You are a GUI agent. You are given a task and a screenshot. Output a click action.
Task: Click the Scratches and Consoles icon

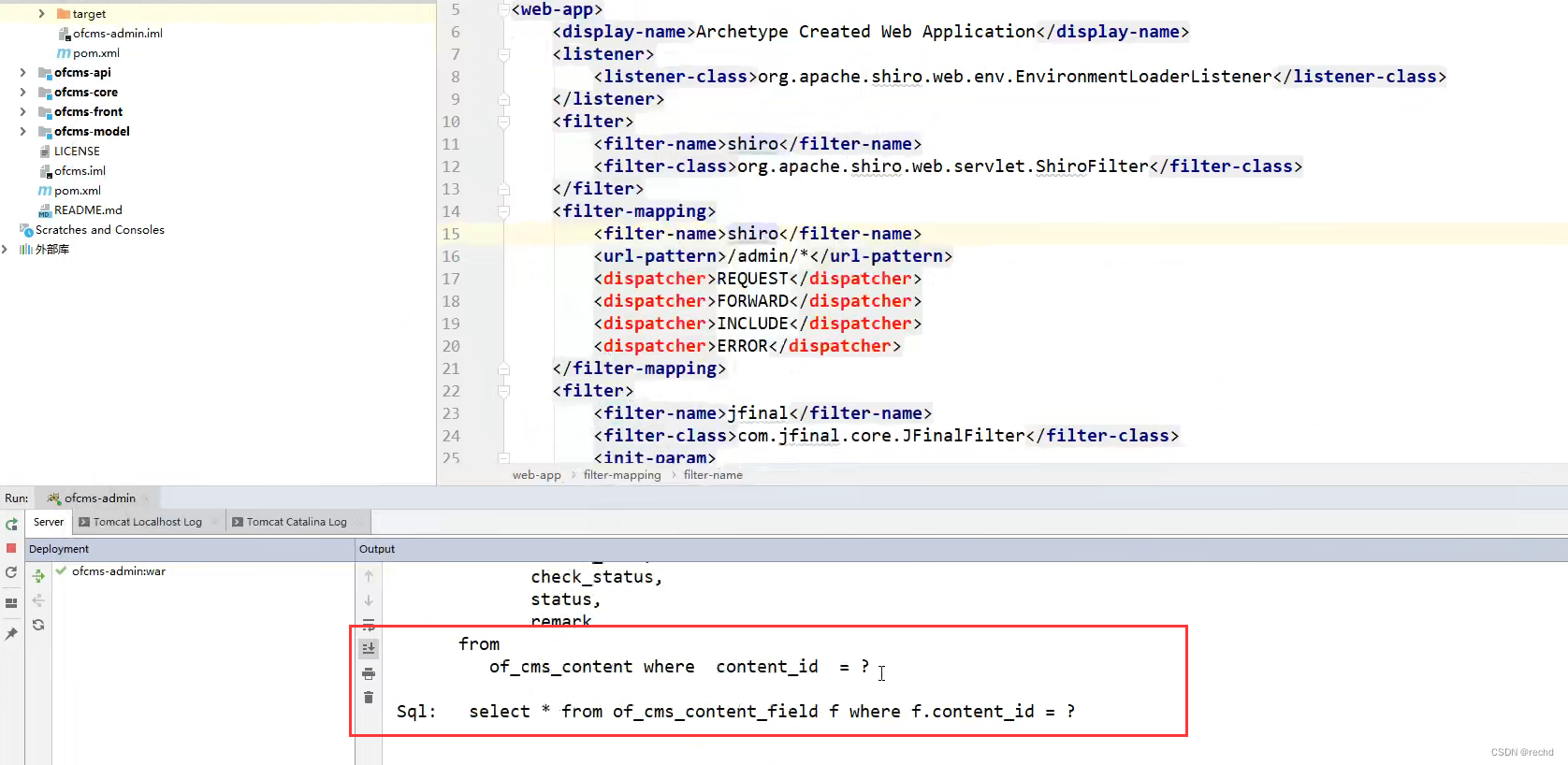26,230
